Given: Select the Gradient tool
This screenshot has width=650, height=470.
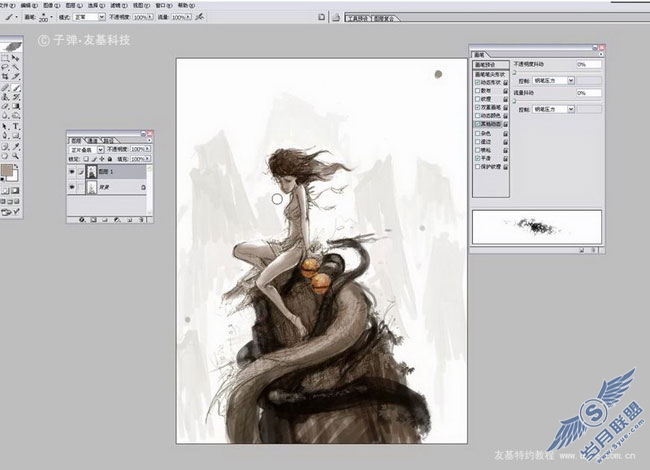Looking at the screenshot, I should pos(16,107).
